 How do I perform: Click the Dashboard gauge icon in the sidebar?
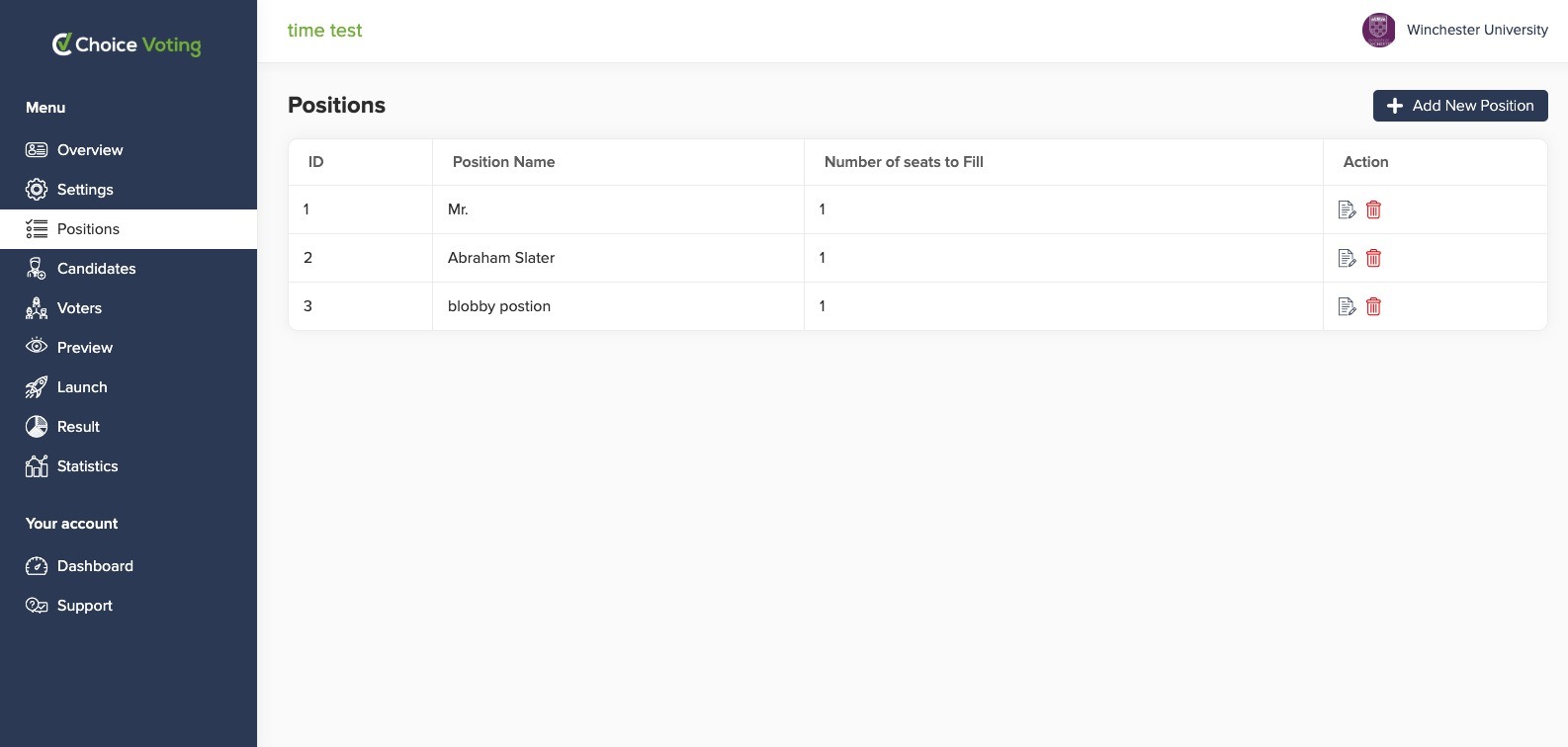pos(37,566)
